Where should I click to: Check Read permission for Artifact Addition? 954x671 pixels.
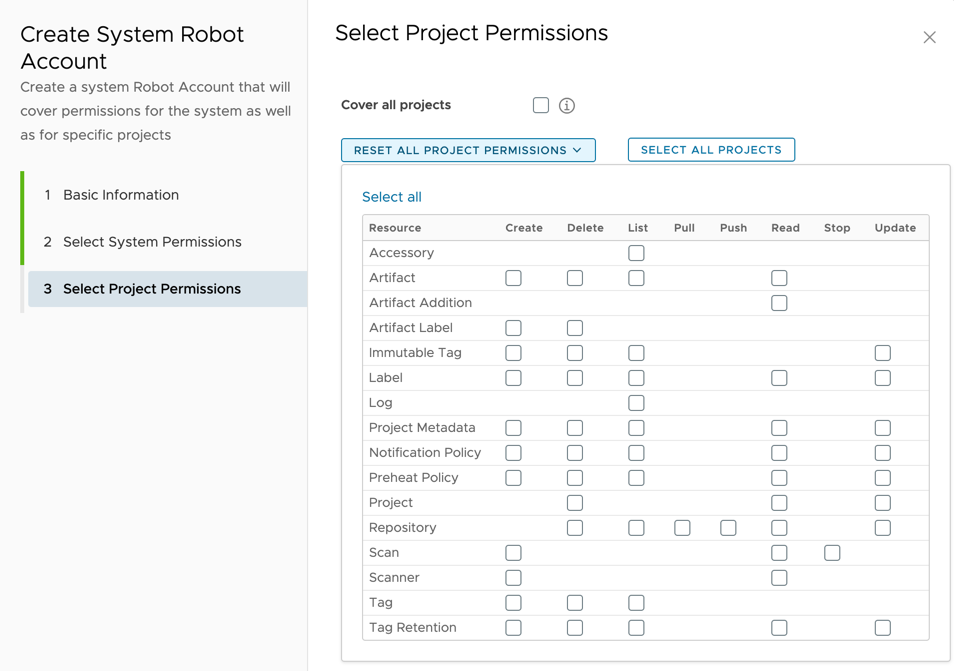click(x=779, y=302)
